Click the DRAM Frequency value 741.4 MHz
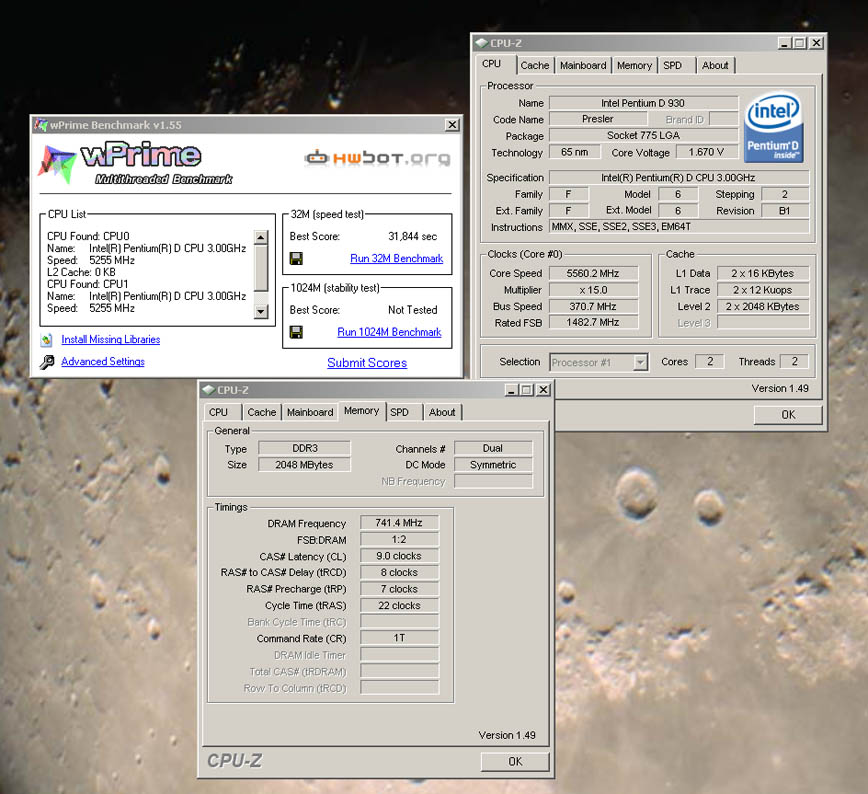The image size is (868, 794). pyautogui.click(x=399, y=523)
